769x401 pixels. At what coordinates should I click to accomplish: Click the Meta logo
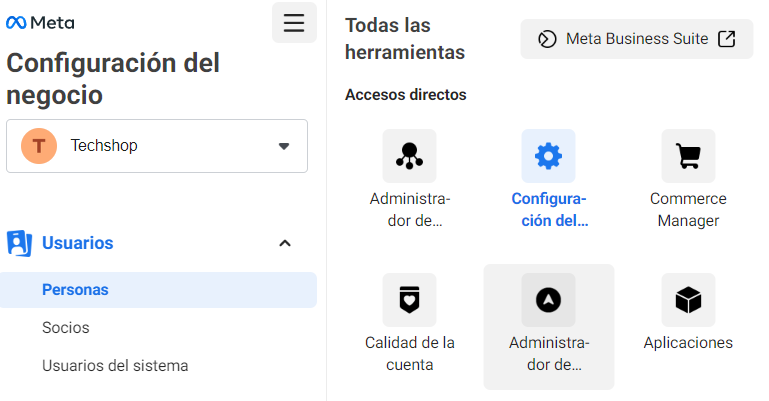(x=40, y=23)
